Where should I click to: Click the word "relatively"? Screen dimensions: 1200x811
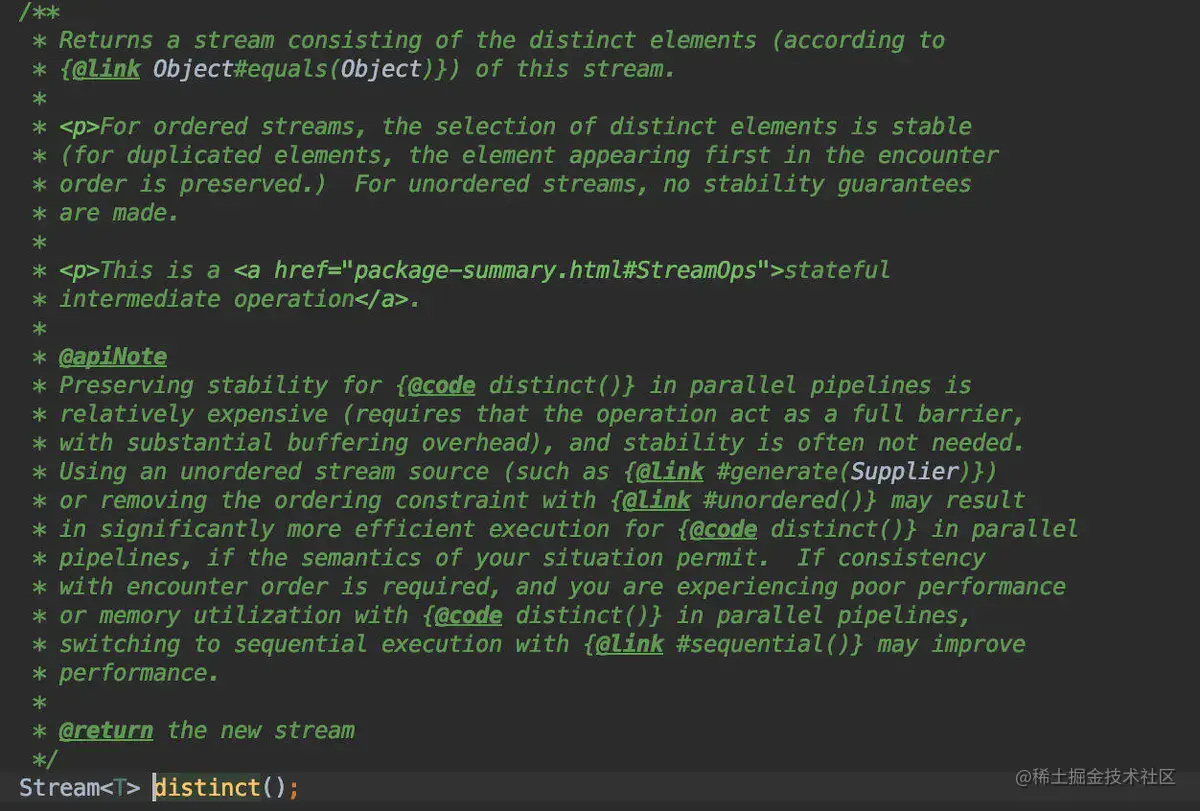pyautogui.click(x=126, y=414)
